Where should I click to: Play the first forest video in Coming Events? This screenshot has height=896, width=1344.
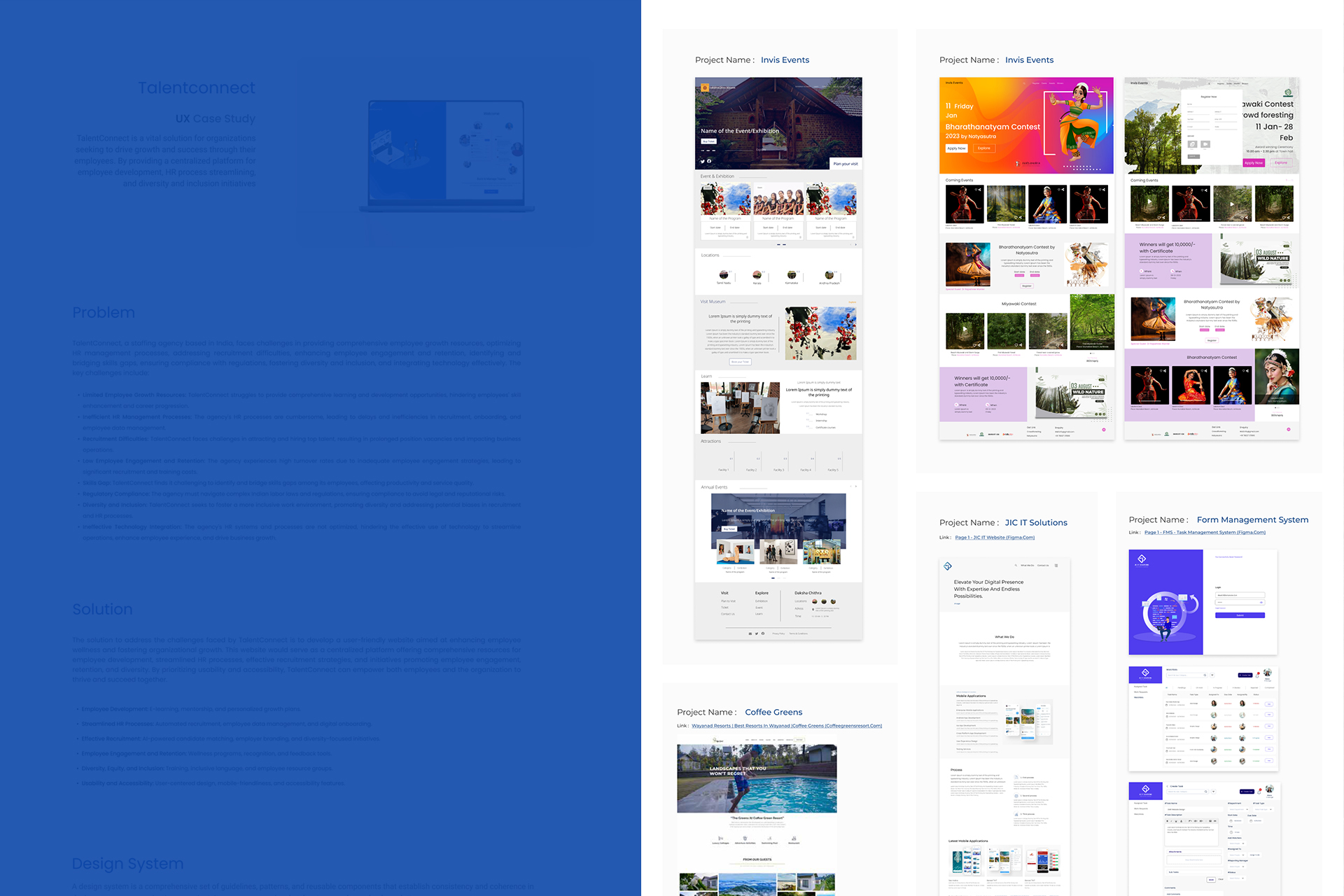[1149, 202]
